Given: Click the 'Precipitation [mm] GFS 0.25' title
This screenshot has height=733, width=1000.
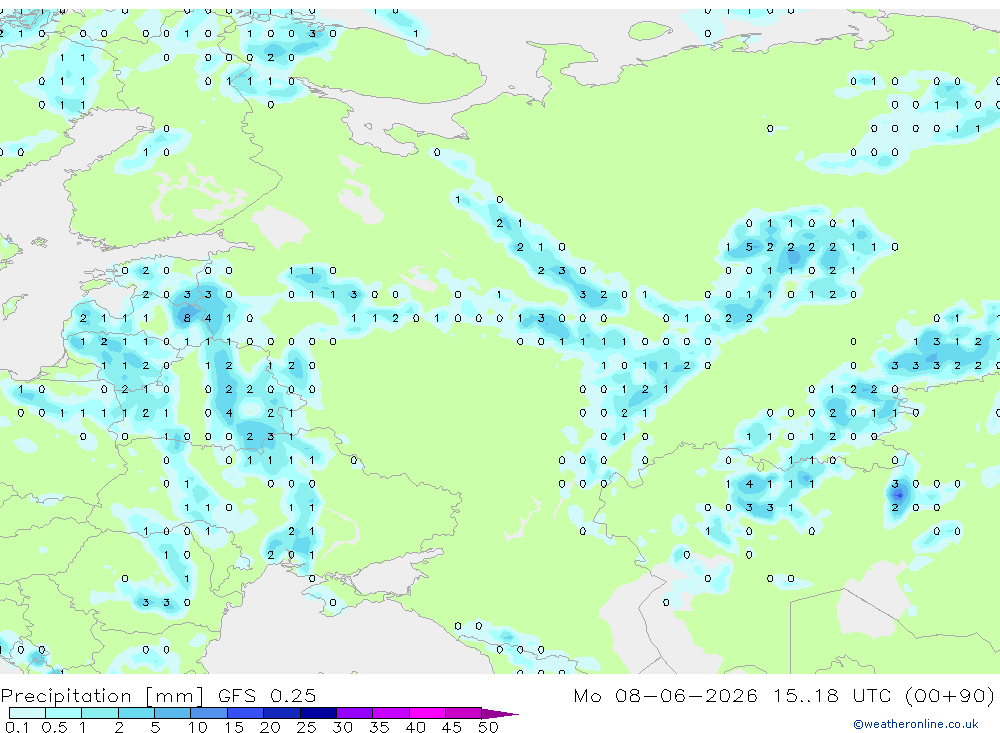Looking at the screenshot, I should pos(158,695).
